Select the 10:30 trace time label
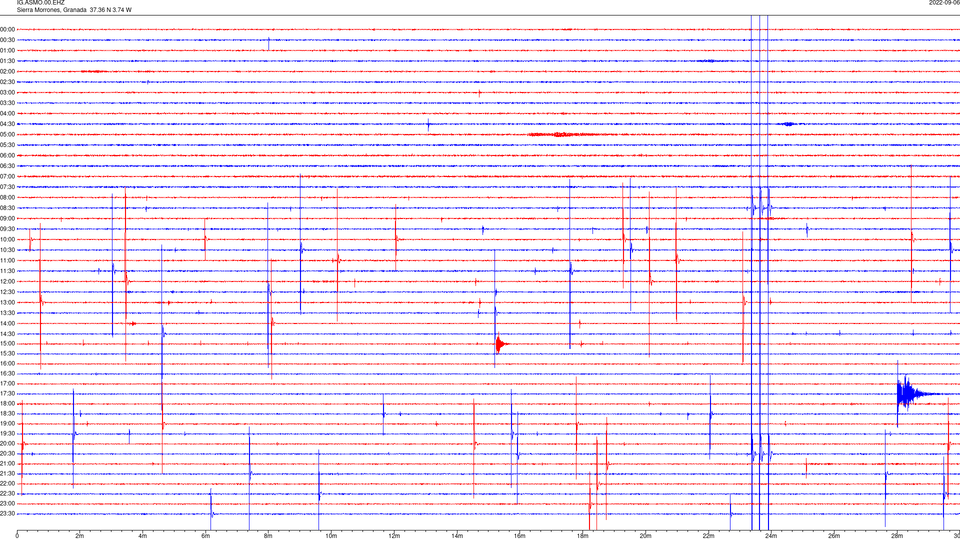960x540 pixels. coord(8,250)
